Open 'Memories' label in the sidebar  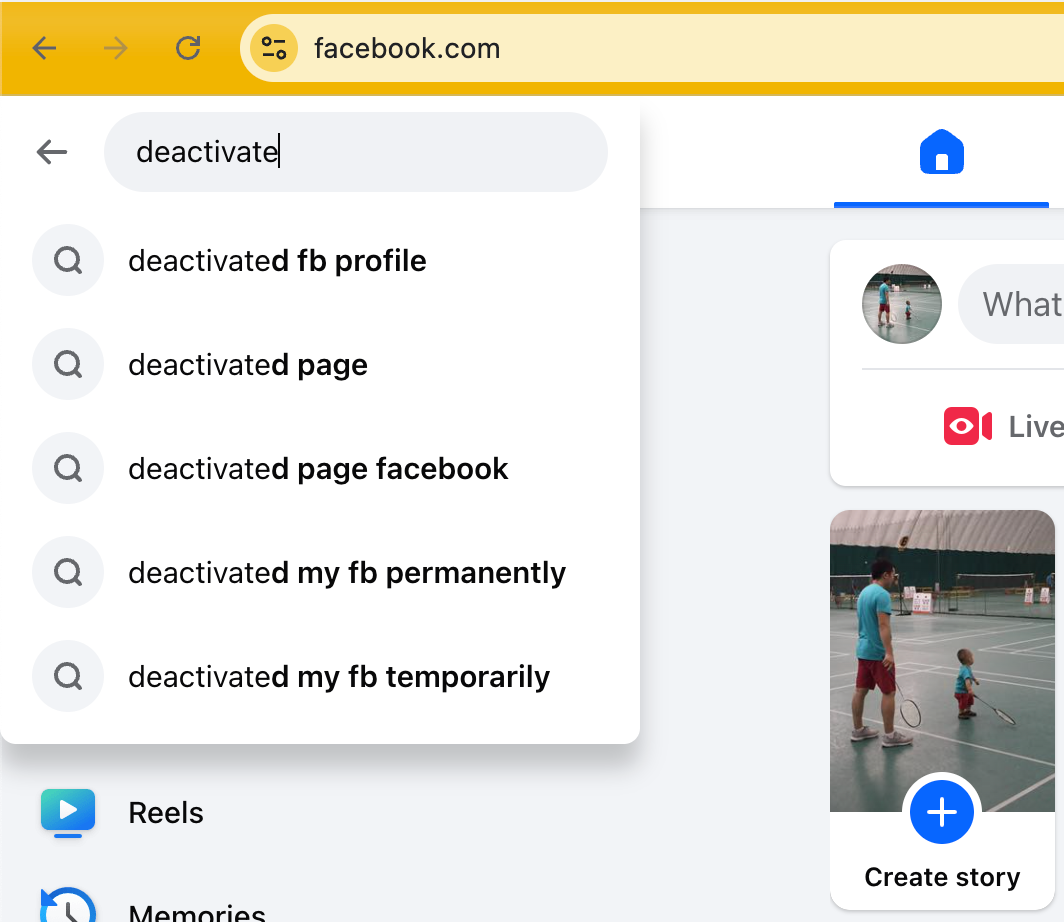pyautogui.click(x=197, y=912)
